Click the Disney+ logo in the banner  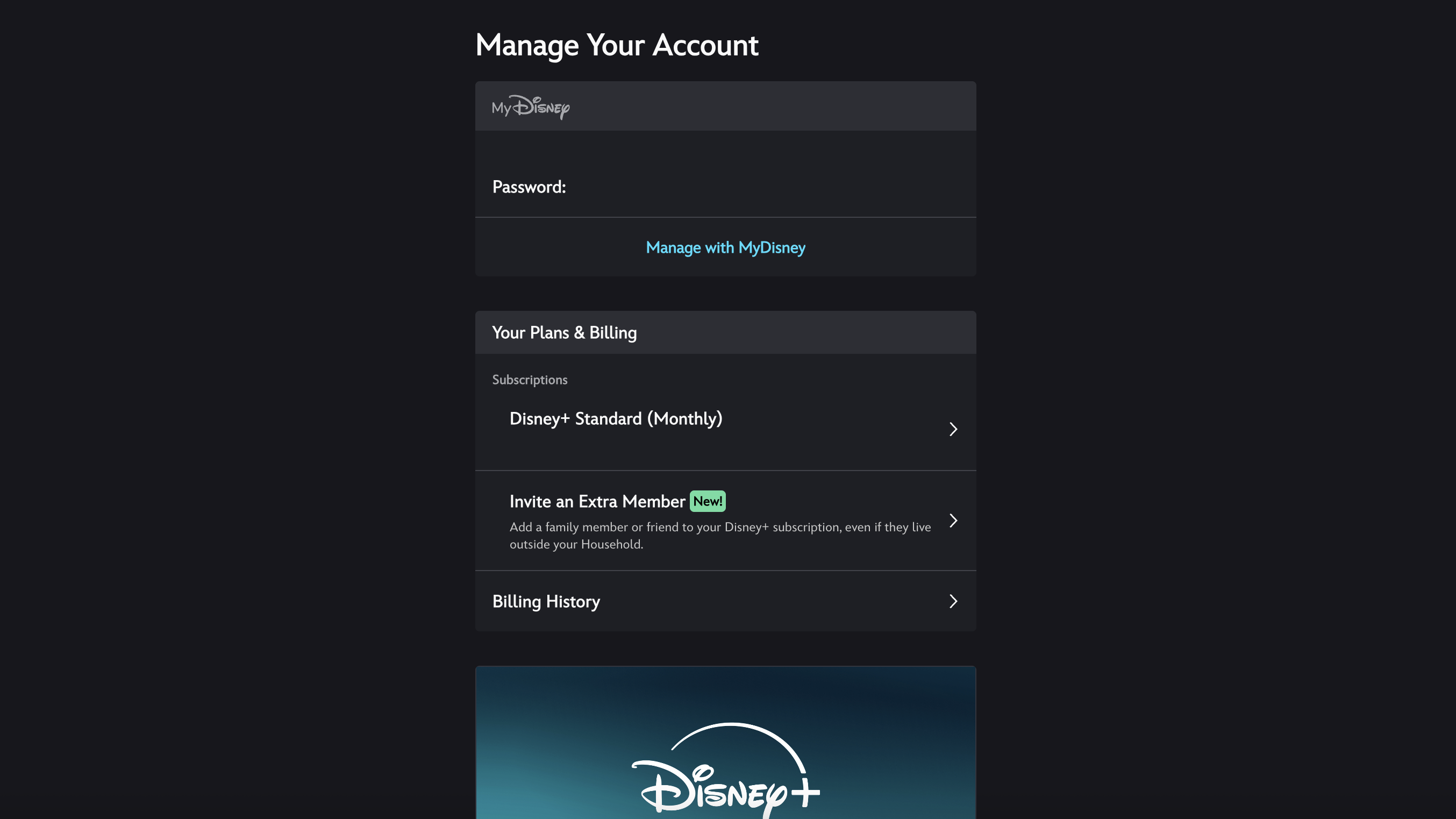coord(725,786)
